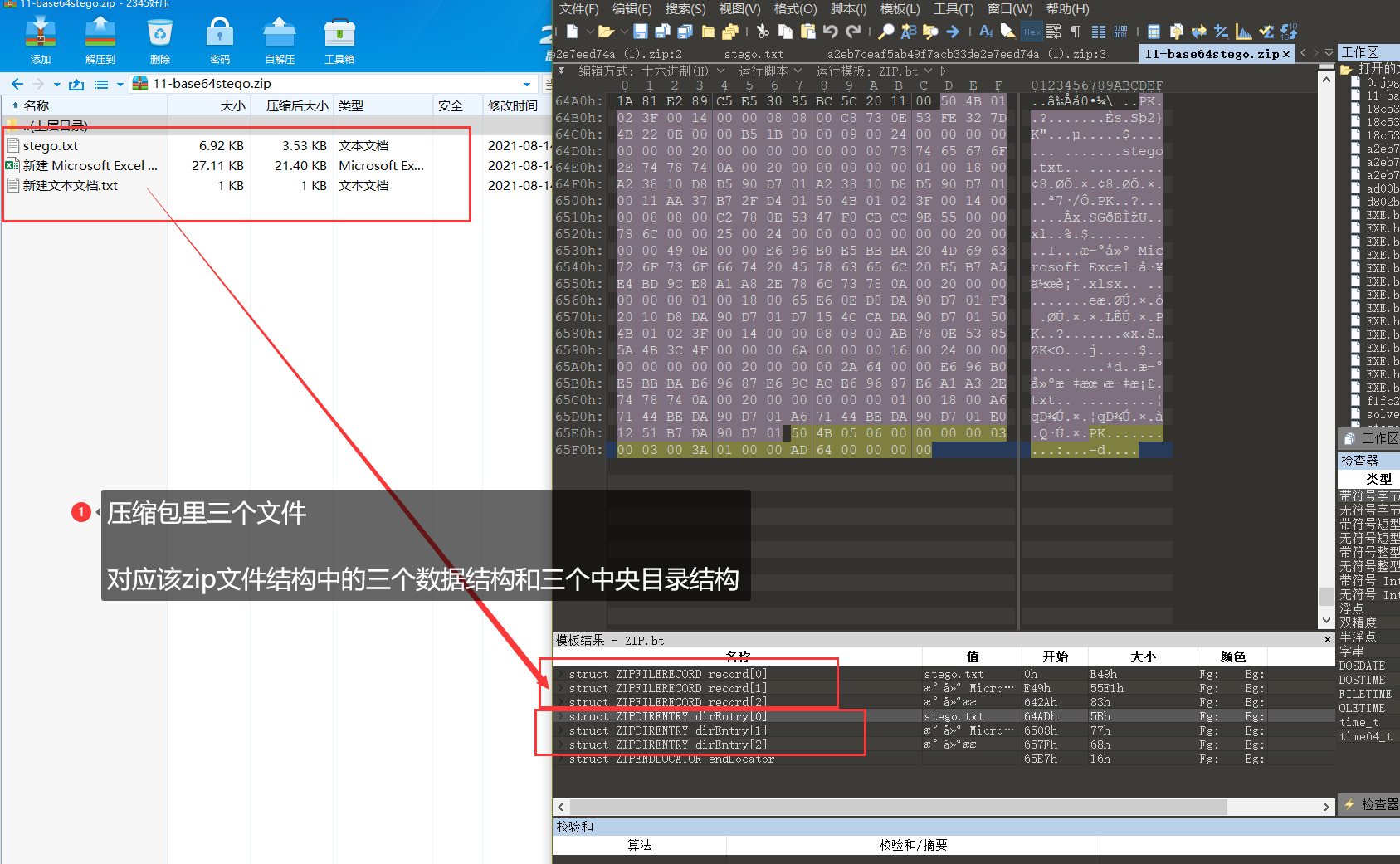This screenshot has height=864, width=1400.
Task: Go back using the archive back arrow
Action: (17, 84)
